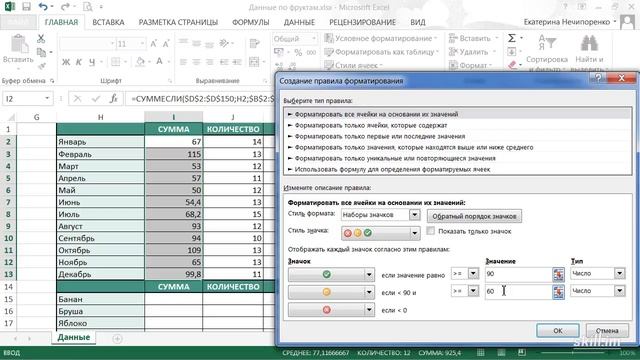Click the AutoSum sigma icon
The width and height of the screenshot is (640, 360).
pyautogui.click(x=512, y=38)
